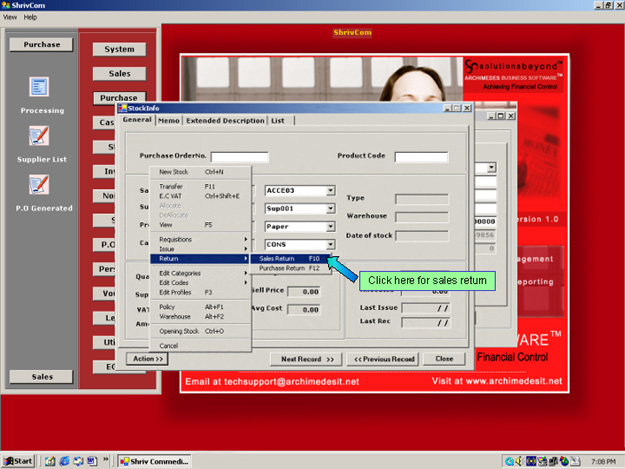
Task: Click the << Previous Record button
Action: [384, 359]
